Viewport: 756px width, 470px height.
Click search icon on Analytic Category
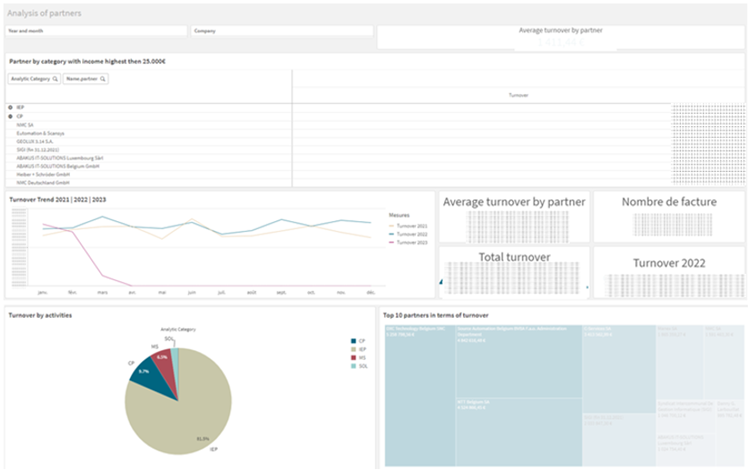pos(55,78)
